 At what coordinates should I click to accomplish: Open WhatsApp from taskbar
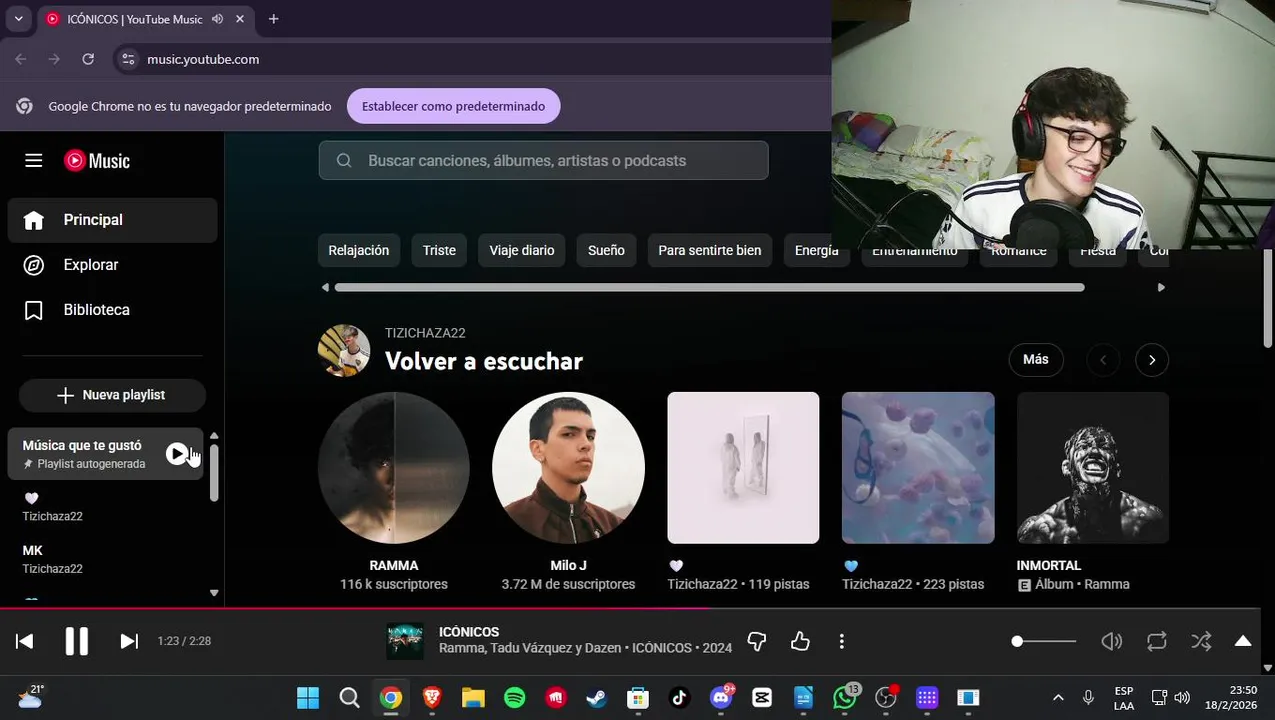coord(845,698)
